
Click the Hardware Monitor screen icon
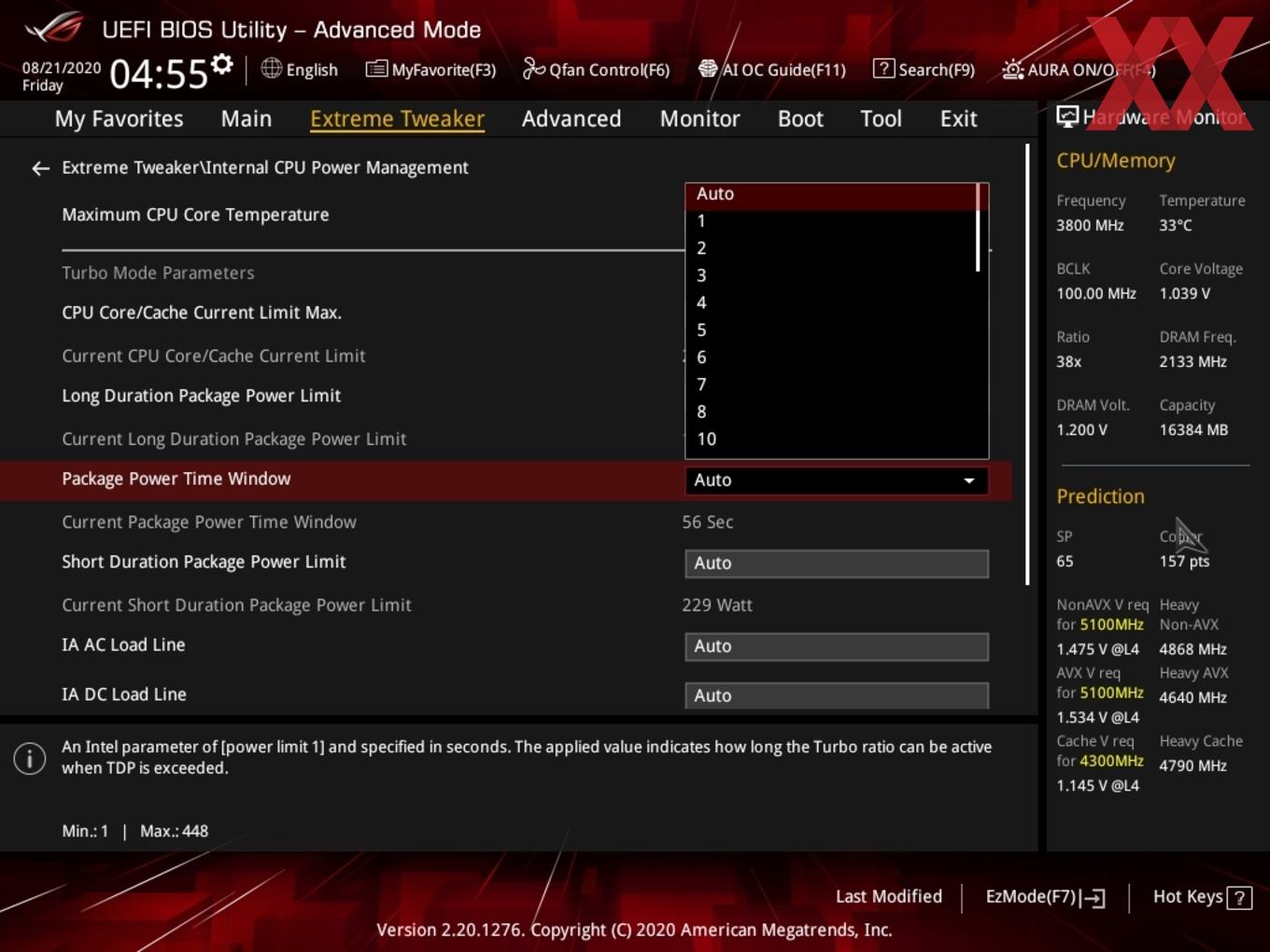[x=1067, y=117]
